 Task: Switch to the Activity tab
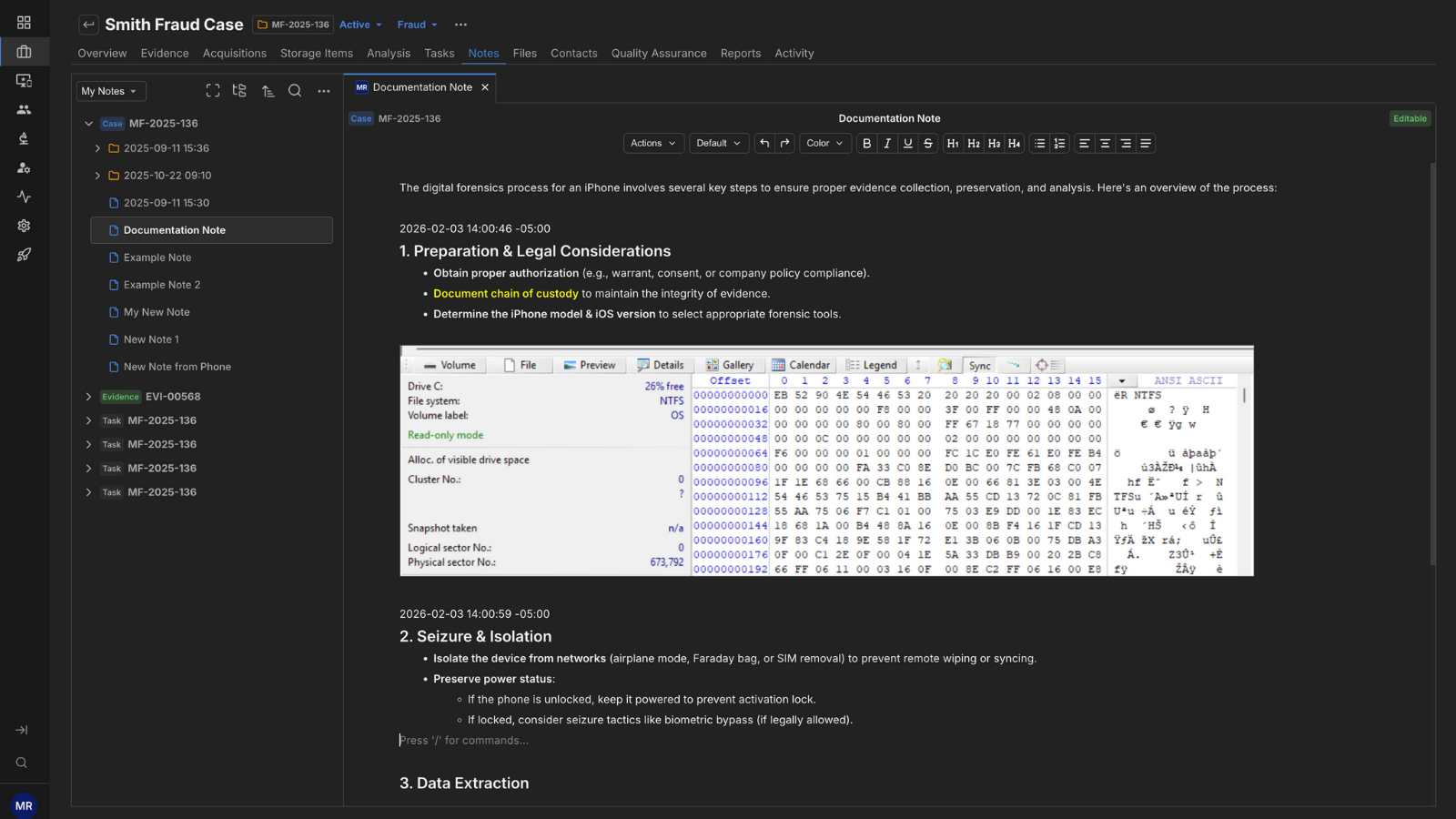[794, 54]
